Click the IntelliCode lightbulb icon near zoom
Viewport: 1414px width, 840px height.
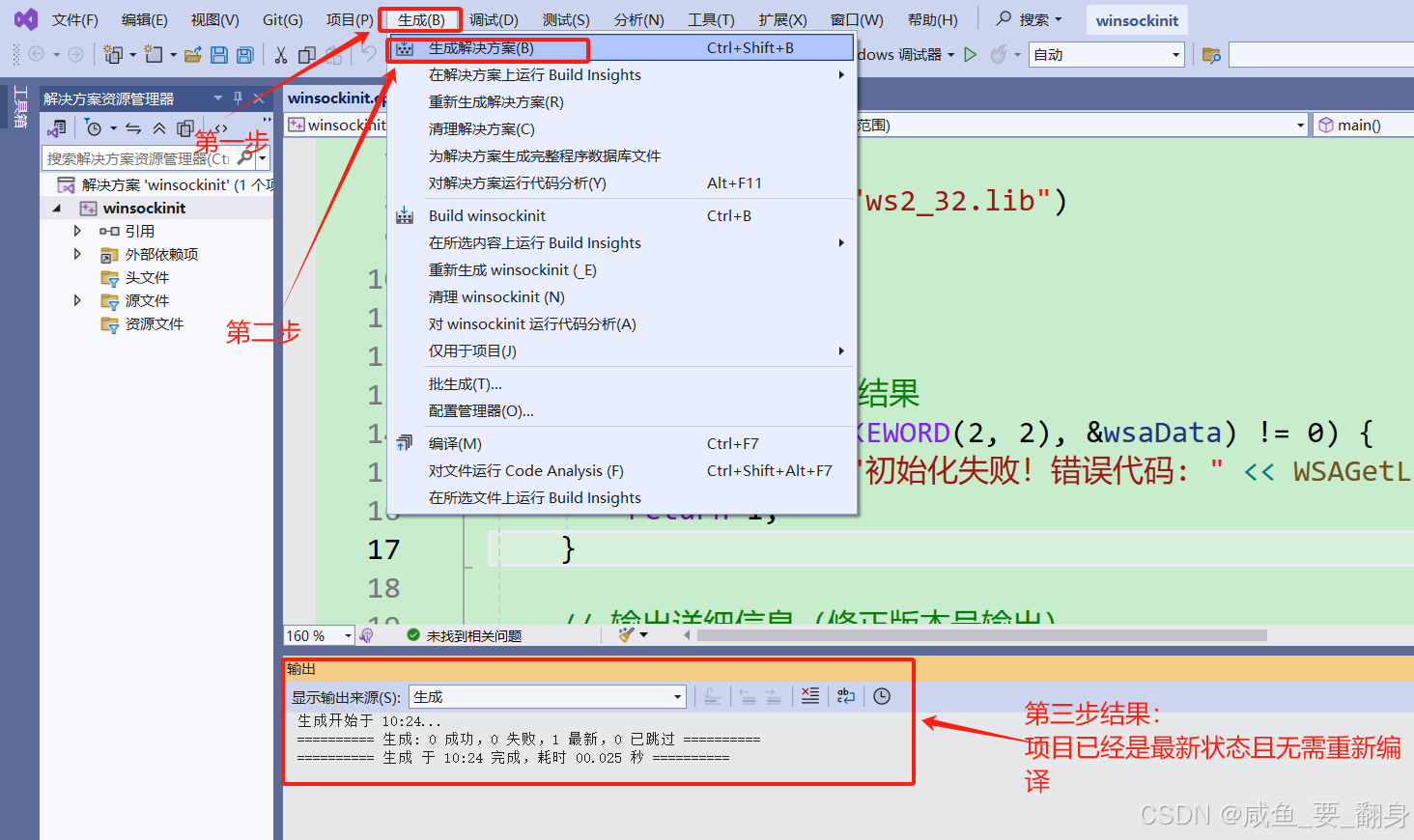click(x=366, y=635)
